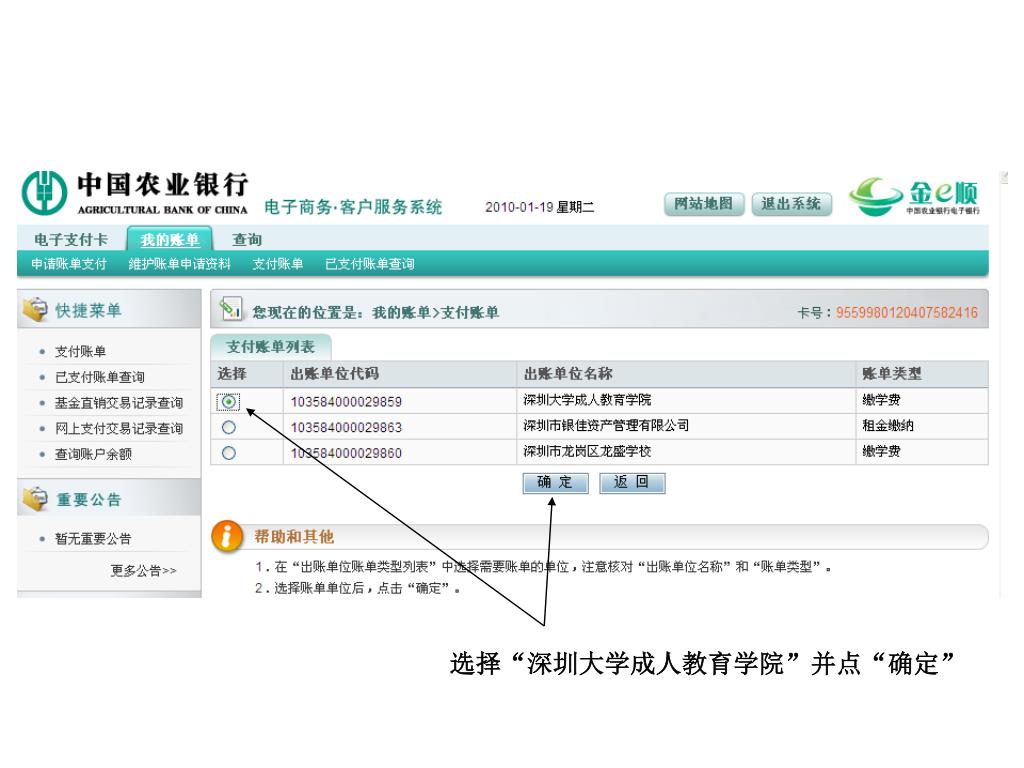1024x768 pixels.
Task: Select the 支付账单列表 tab
Action: pyautogui.click(x=270, y=347)
